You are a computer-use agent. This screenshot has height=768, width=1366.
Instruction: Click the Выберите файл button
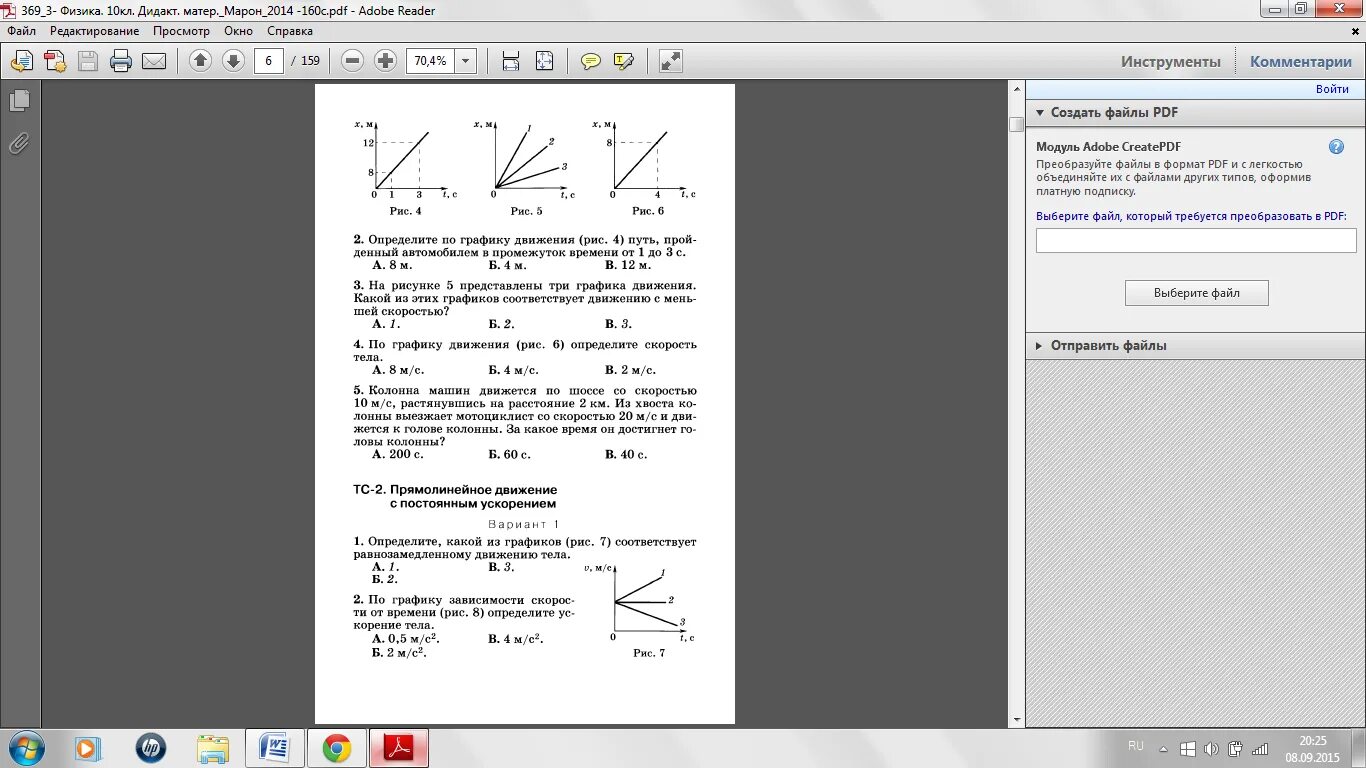point(1197,293)
